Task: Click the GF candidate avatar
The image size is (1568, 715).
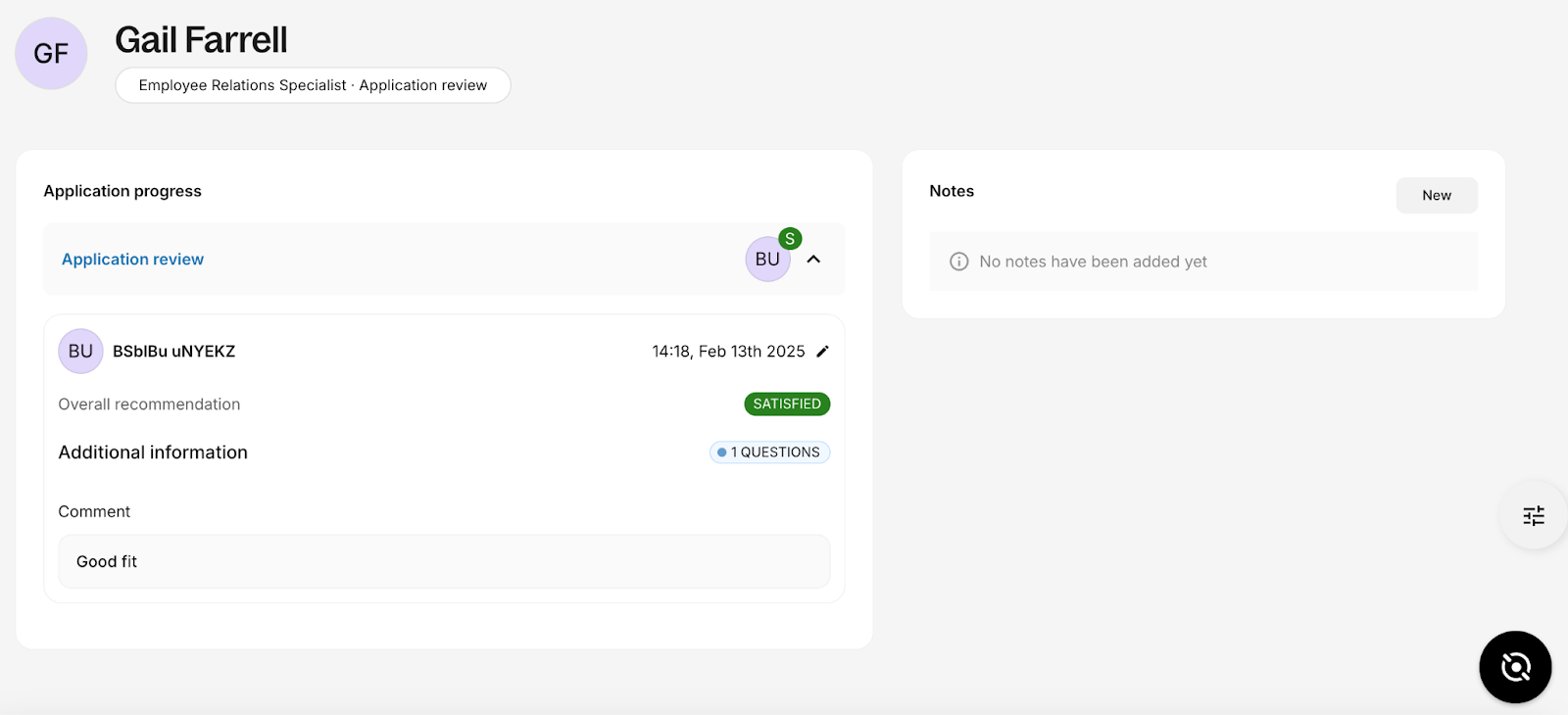Action: [51, 53]
